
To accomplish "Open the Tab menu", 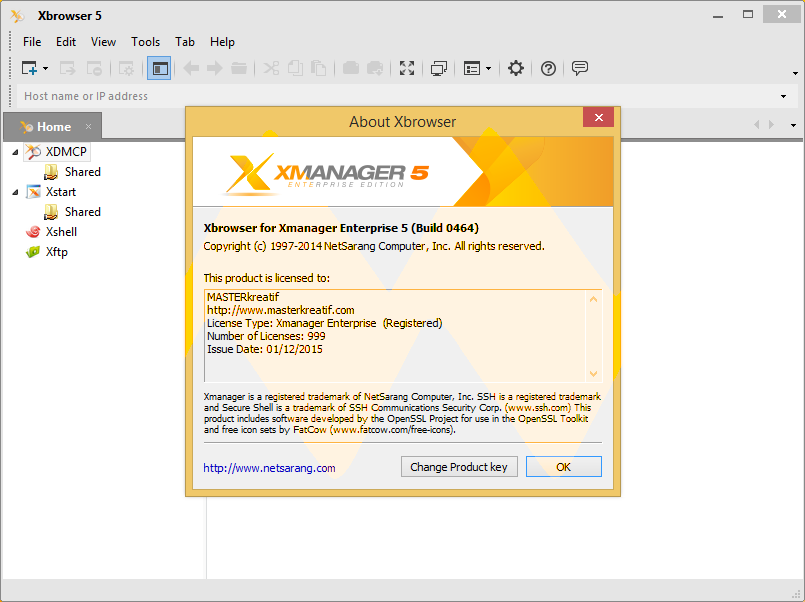I will (185, 42).
